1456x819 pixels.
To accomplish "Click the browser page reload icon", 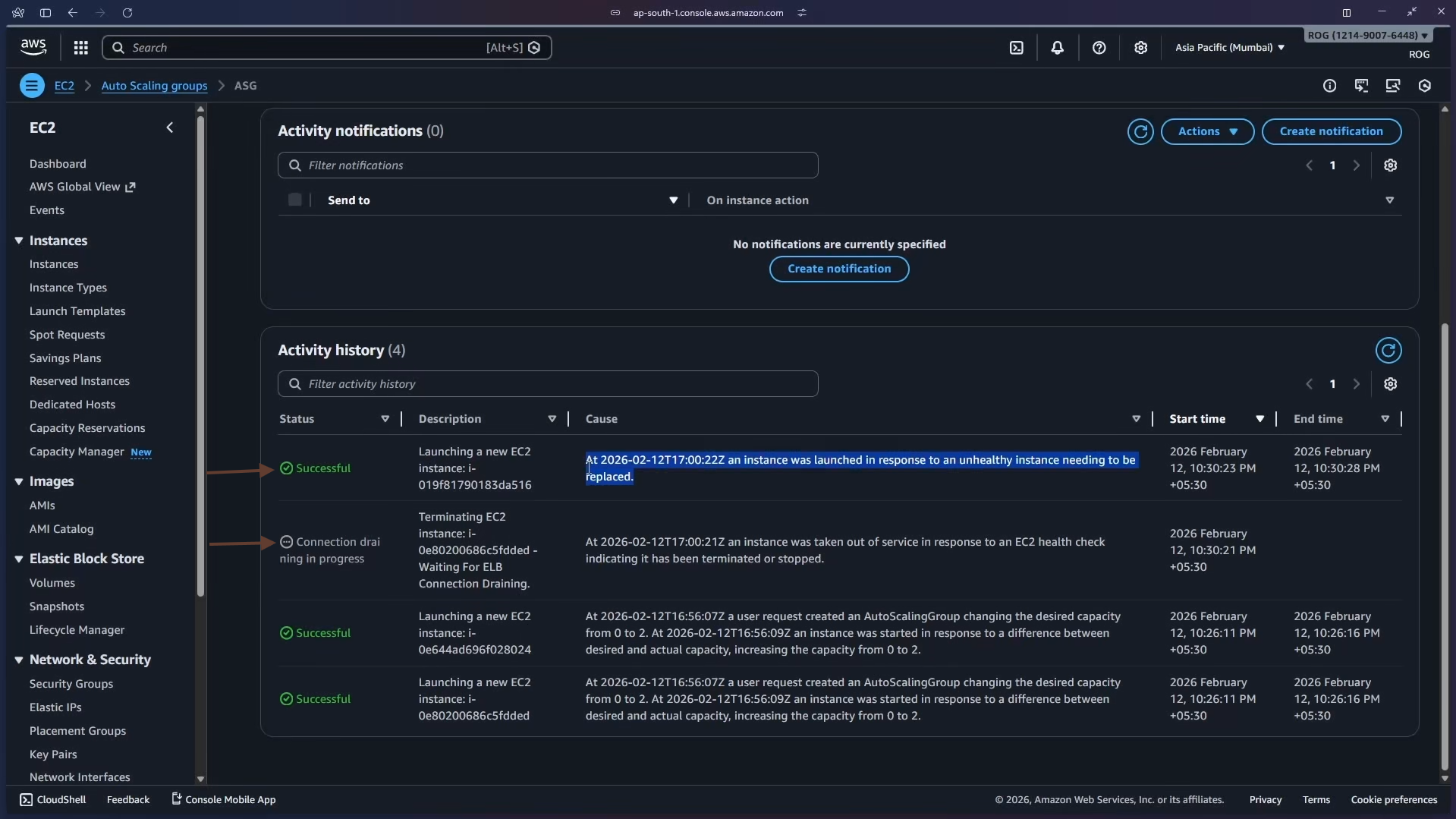I will pos(127,13).
